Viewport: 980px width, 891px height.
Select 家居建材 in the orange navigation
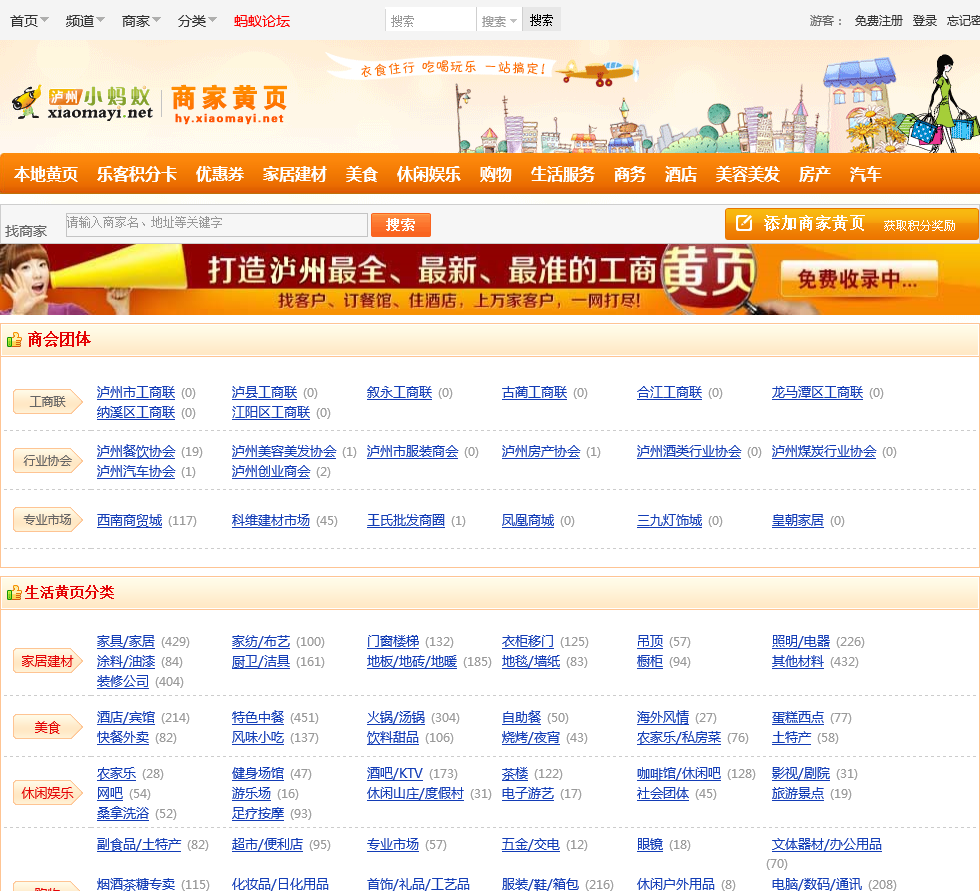[x=294, y=174]
